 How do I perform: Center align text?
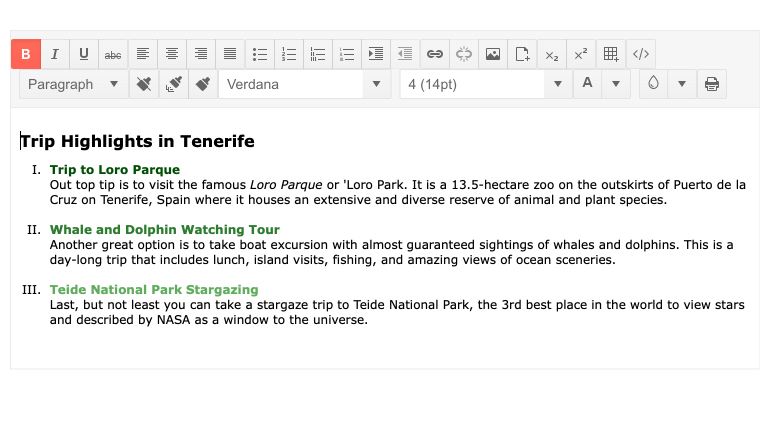coord(172,54)
